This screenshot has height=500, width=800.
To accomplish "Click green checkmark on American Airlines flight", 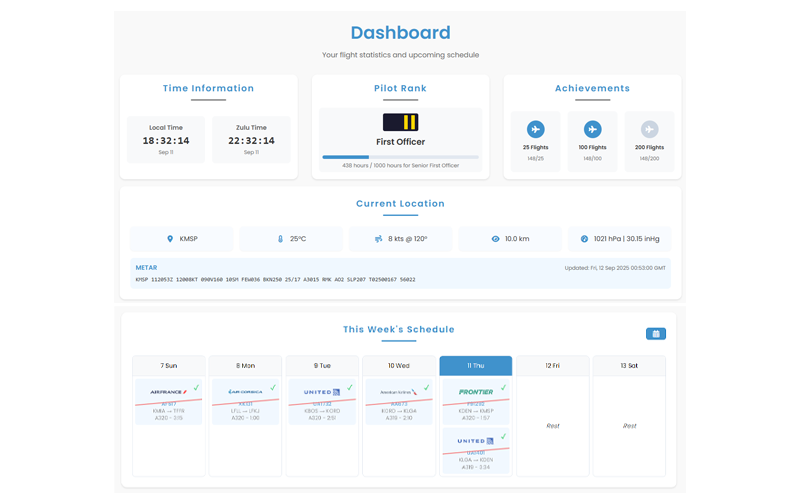I will [427, 387].
